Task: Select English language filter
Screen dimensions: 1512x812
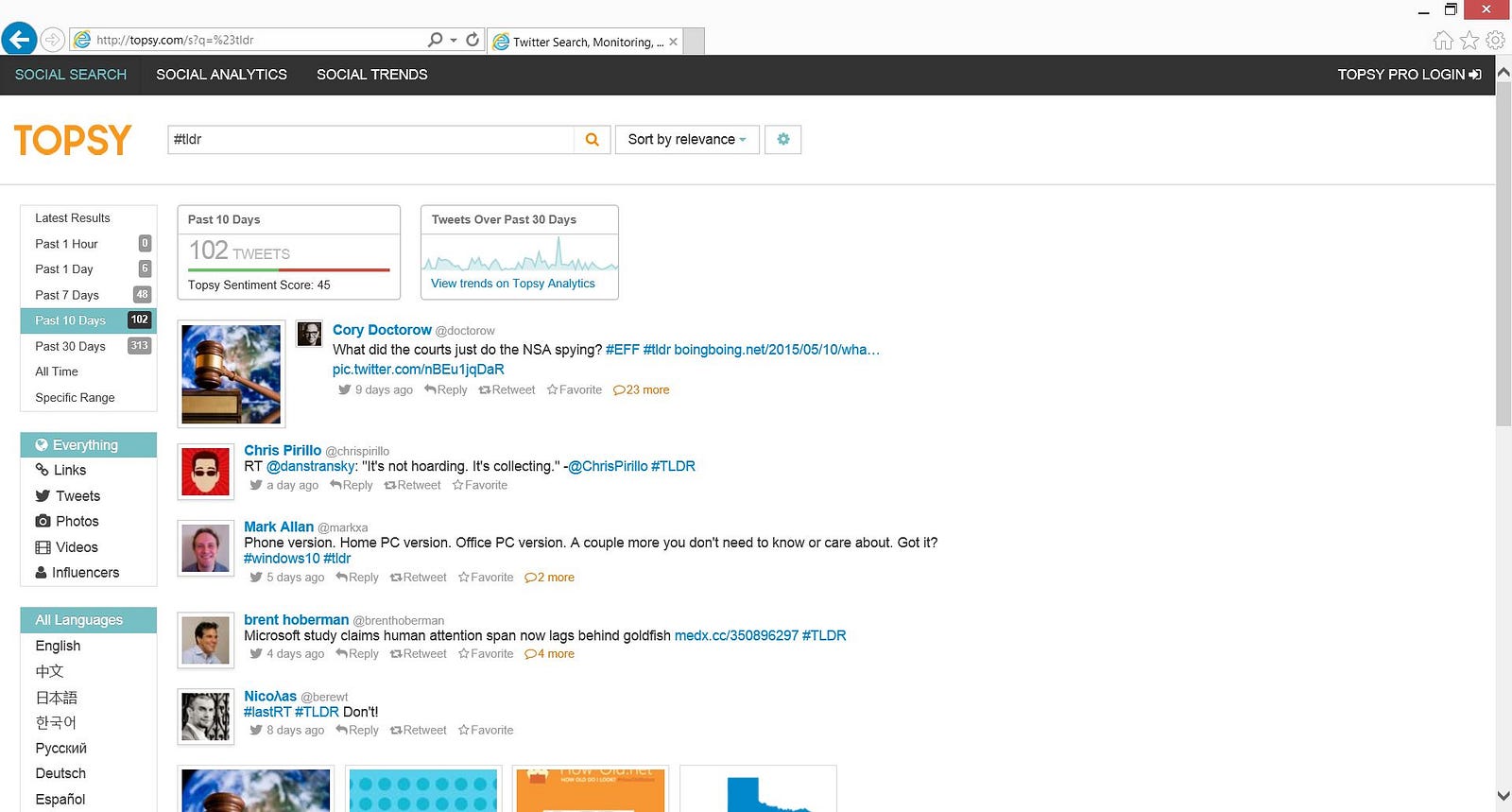Action: tap(89, 646)
